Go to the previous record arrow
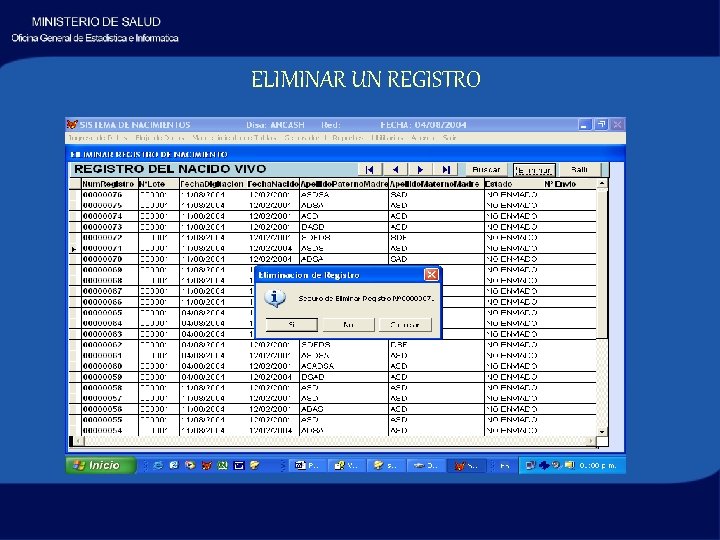The height and width of the screenshot is (540, 720). click(x=395, y=169)
